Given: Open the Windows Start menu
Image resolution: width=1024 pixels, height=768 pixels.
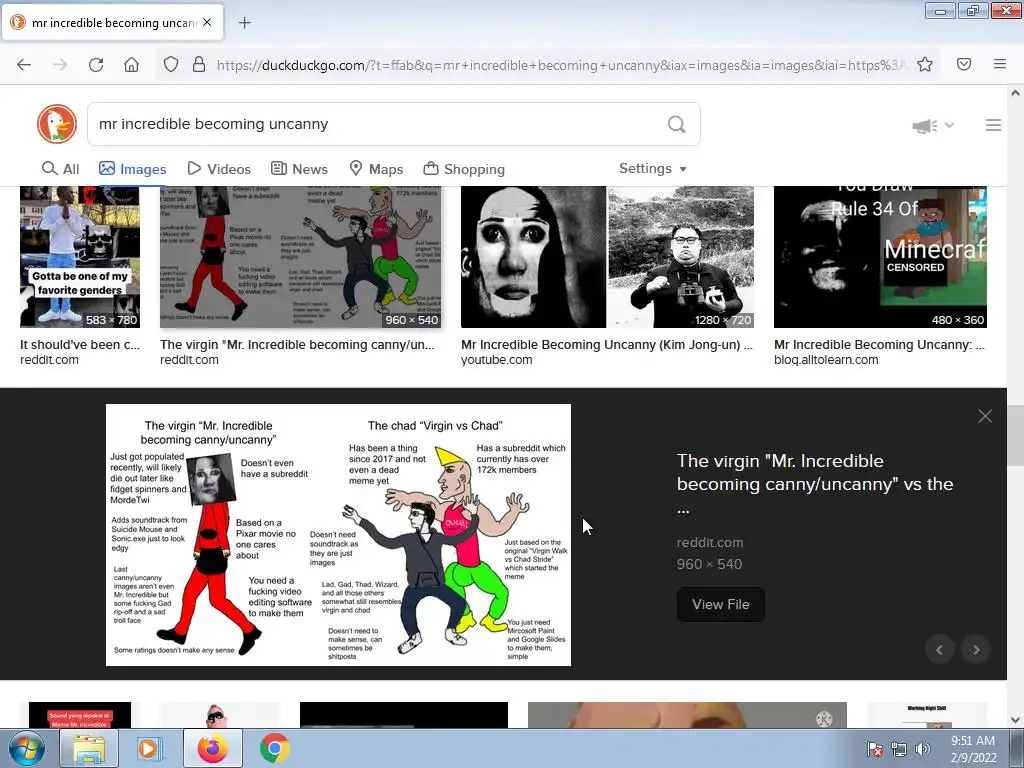Looking at the screenshot, I should click(x=26, y=748).
